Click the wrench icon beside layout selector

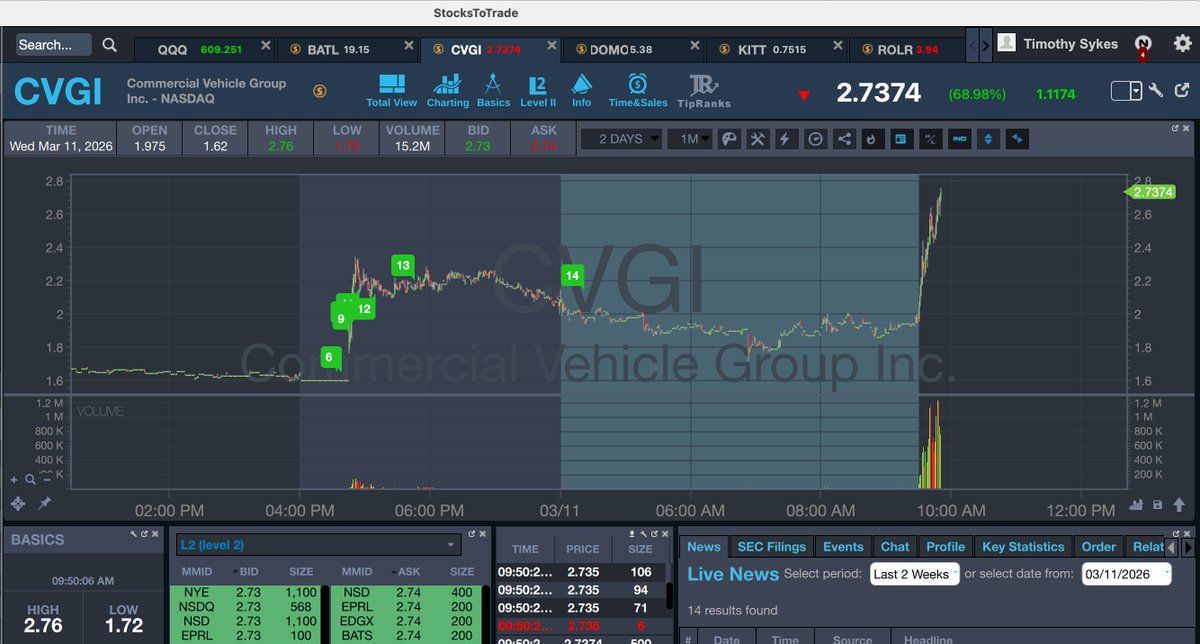tap(1155, 91)
